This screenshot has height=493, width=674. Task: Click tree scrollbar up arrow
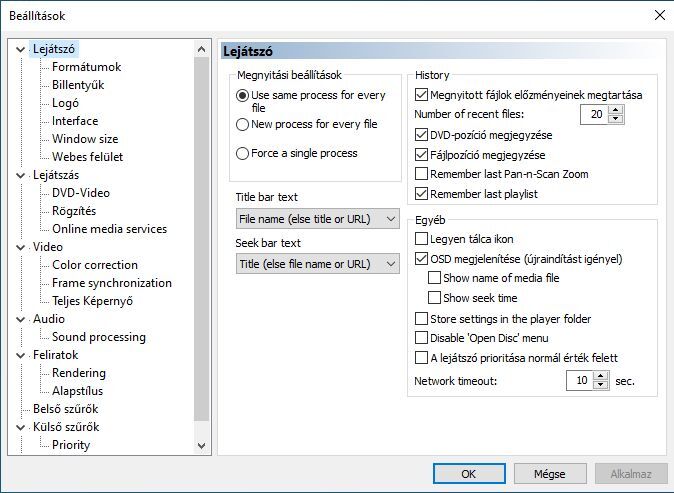(201, 49)
